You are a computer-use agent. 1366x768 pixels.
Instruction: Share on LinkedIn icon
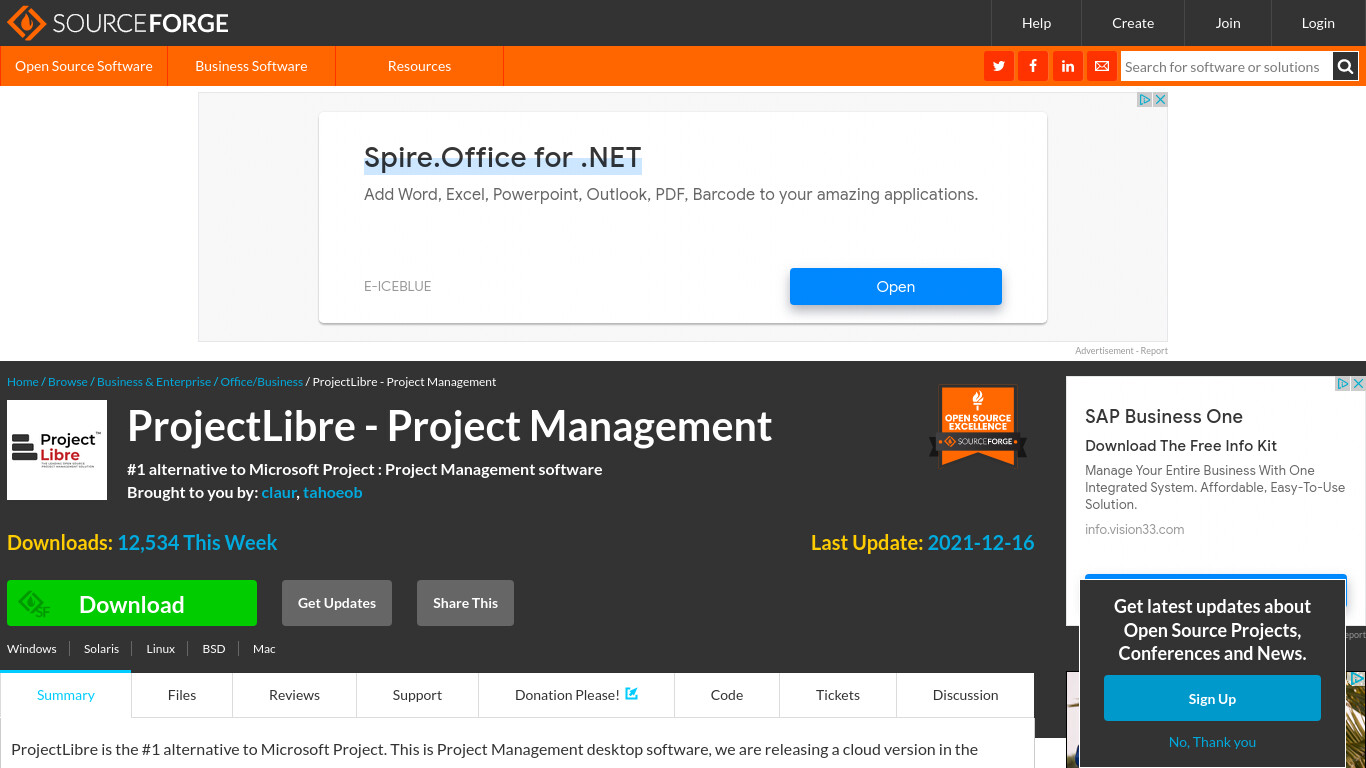point(1068,67)
